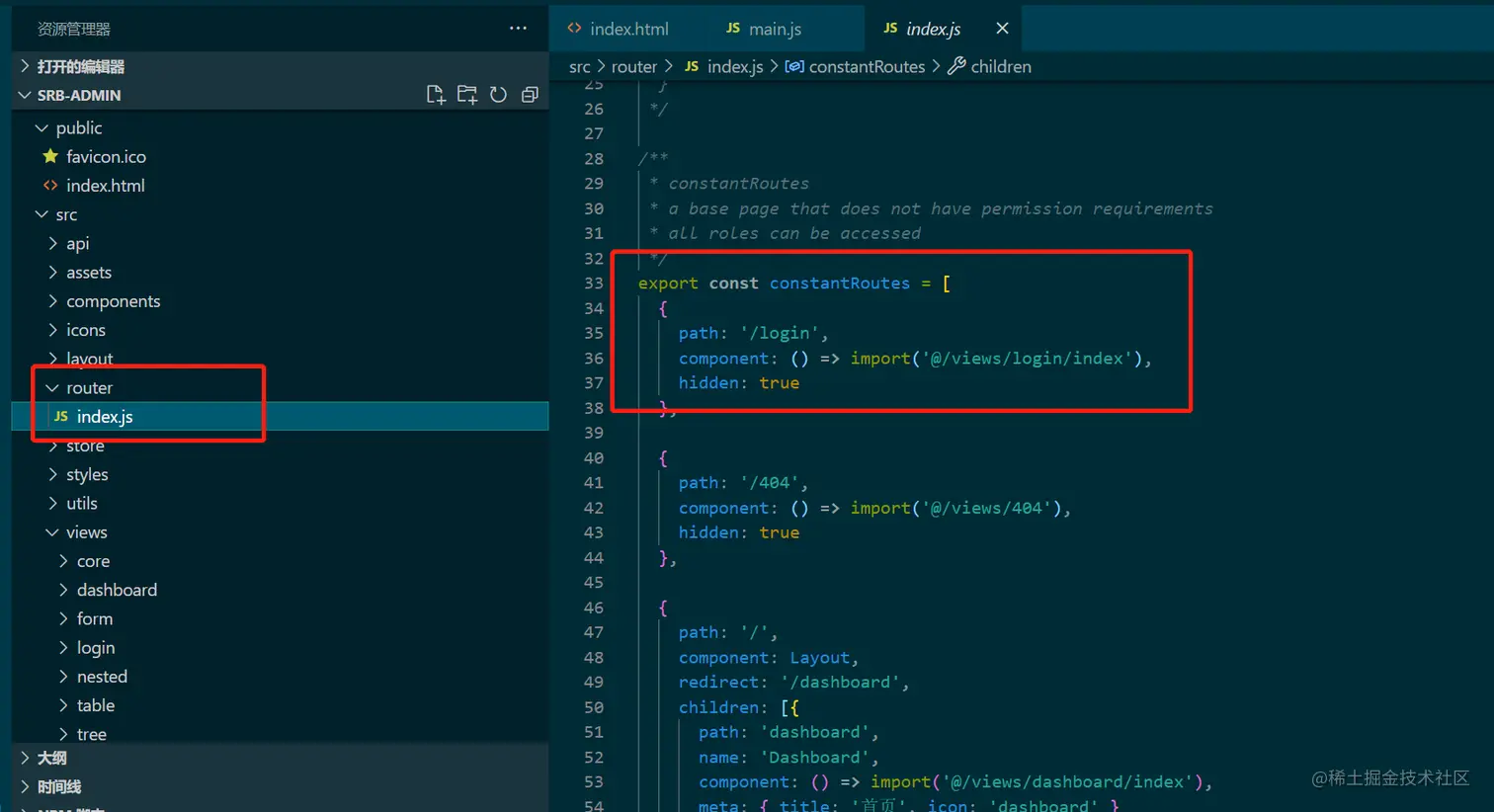Click the '/404' path string
Image resolution: width=1494 pixels, height=812 pixels.
770,482
